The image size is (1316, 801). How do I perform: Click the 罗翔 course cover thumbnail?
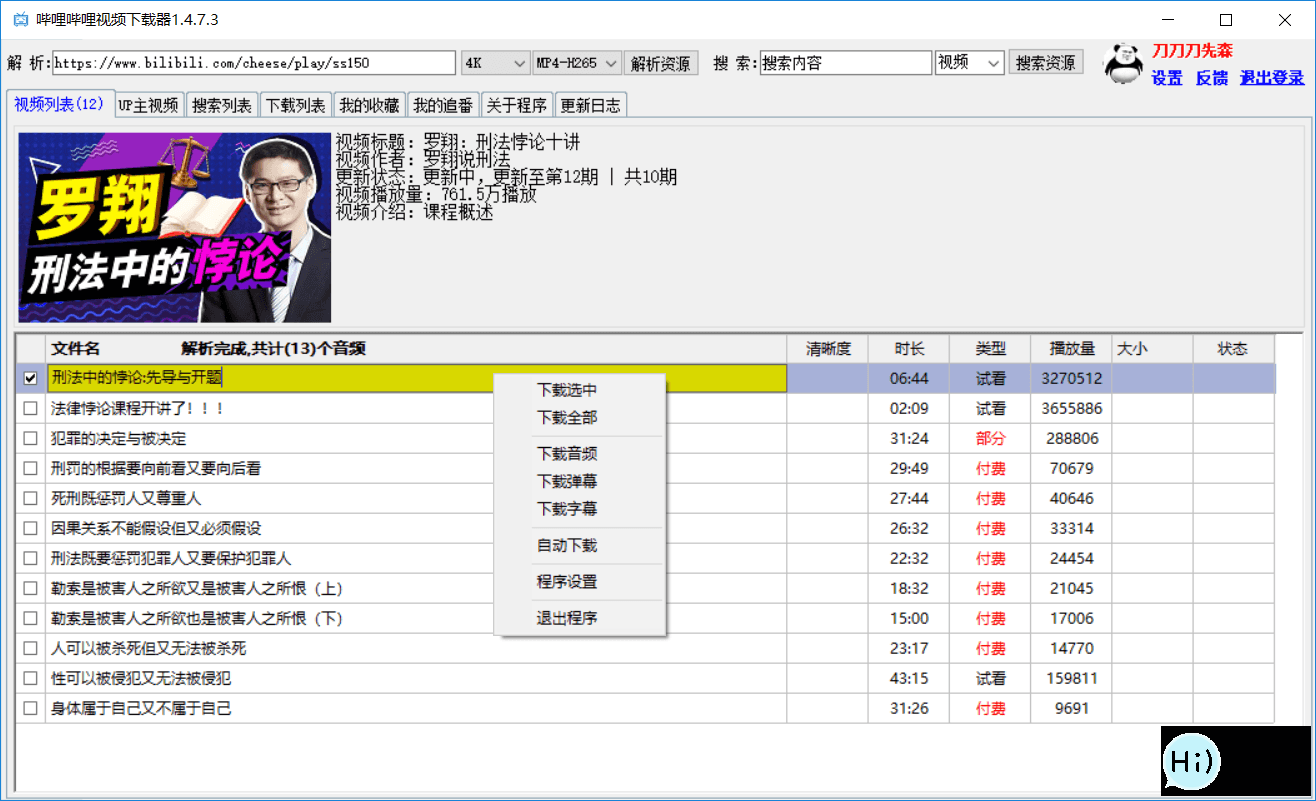[175, 228]
